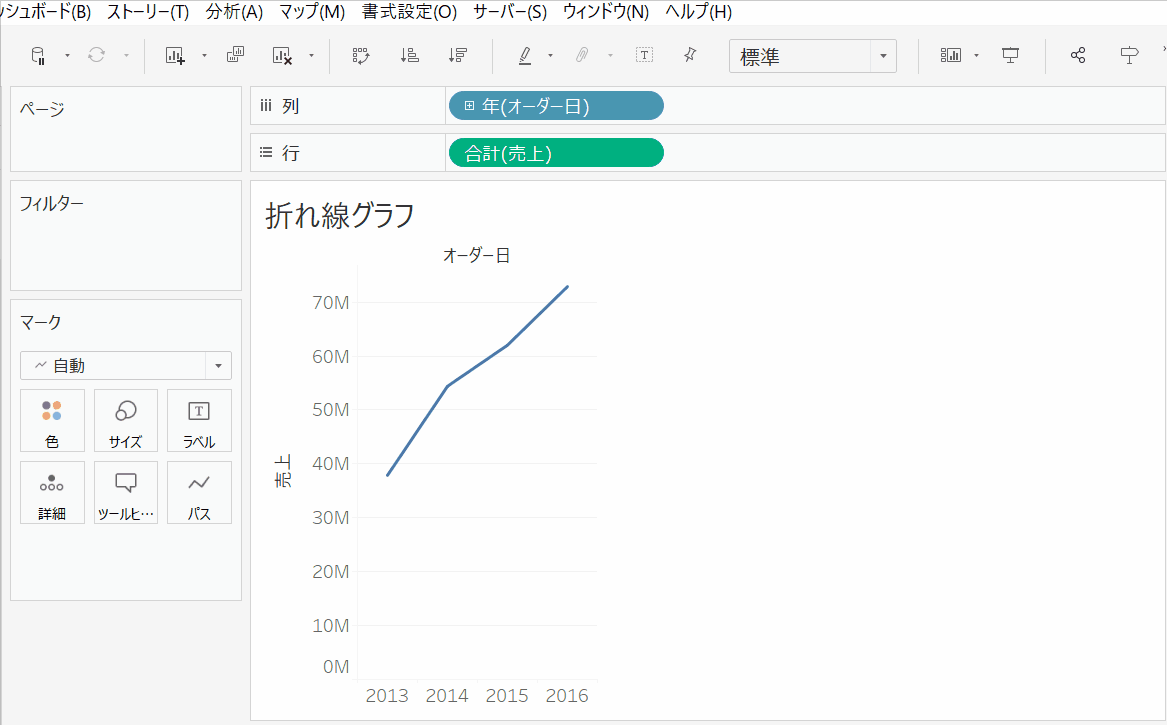Open the refresh options dropdown arrow

pyautogui.click(x=126, y=56)
